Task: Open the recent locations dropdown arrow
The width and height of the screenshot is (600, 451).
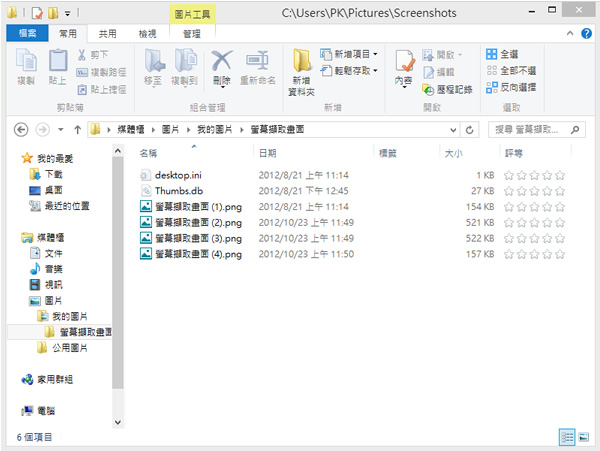Action: click(60, 130)
